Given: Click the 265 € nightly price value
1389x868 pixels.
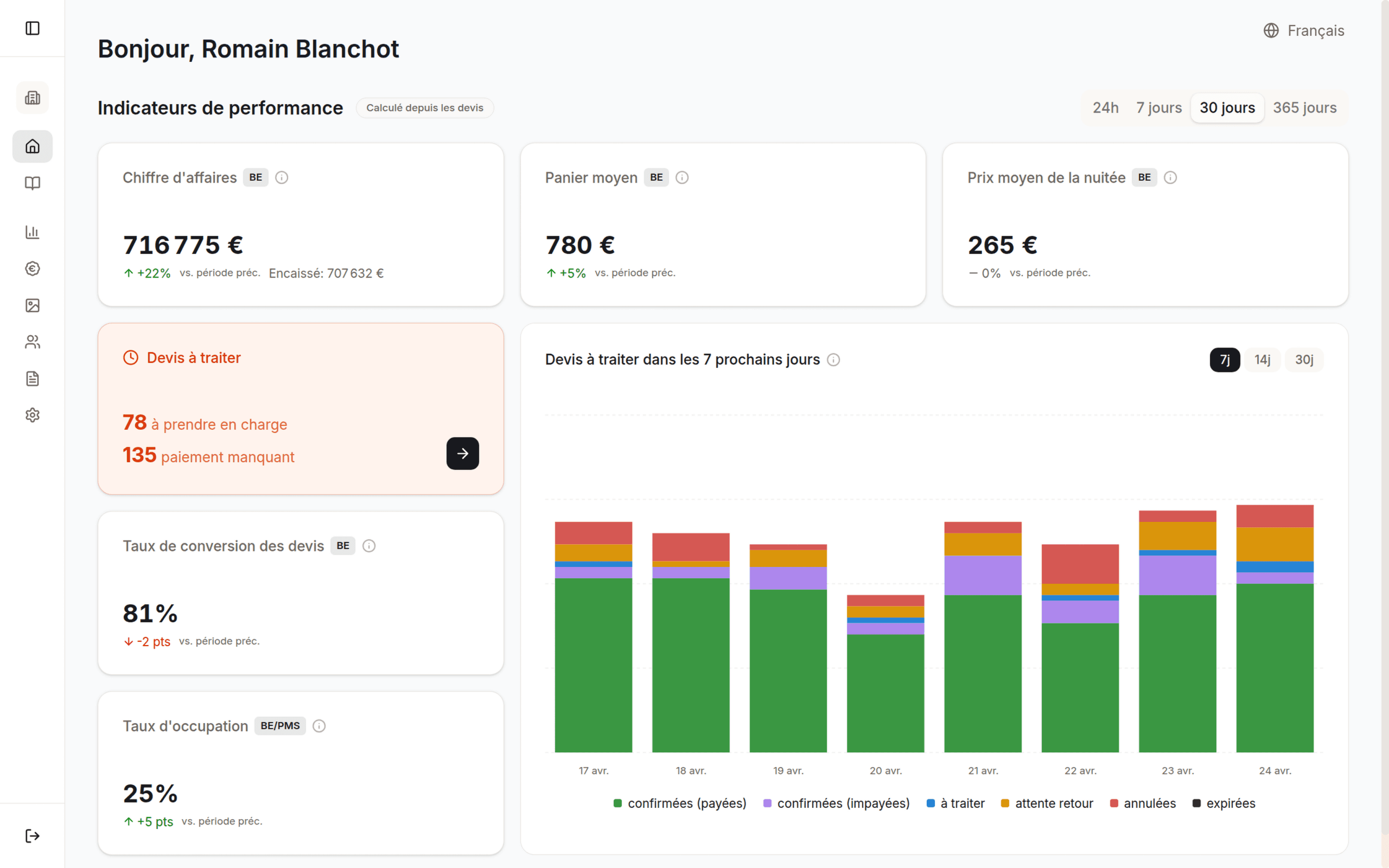Looking at the screenshot, I should click(1002, 245).
